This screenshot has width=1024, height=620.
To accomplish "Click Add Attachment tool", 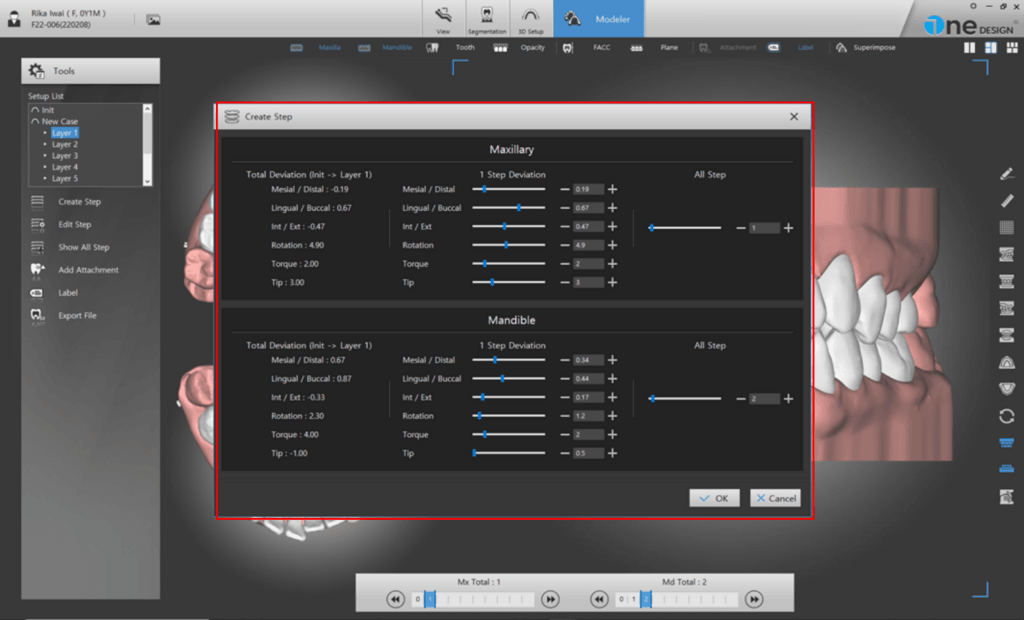I will click(88, 270).
